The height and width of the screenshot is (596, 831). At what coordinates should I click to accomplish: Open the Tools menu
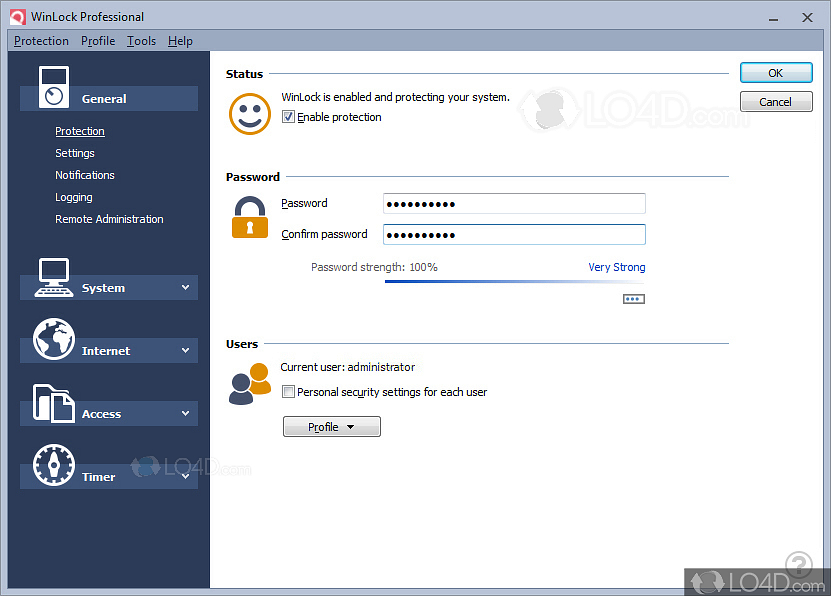[141, 41]
